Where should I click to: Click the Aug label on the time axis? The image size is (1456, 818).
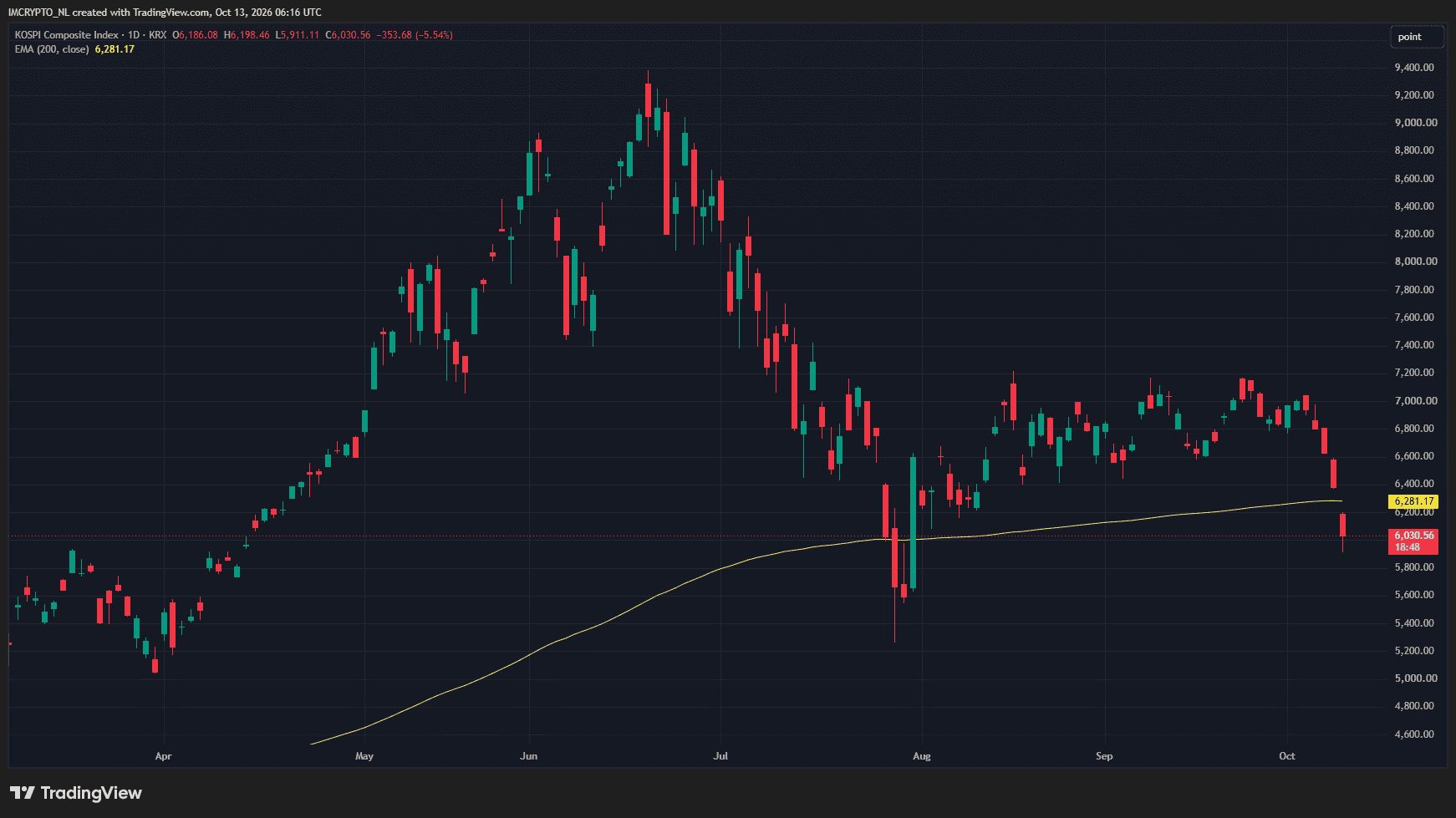[x=921, y=756]
